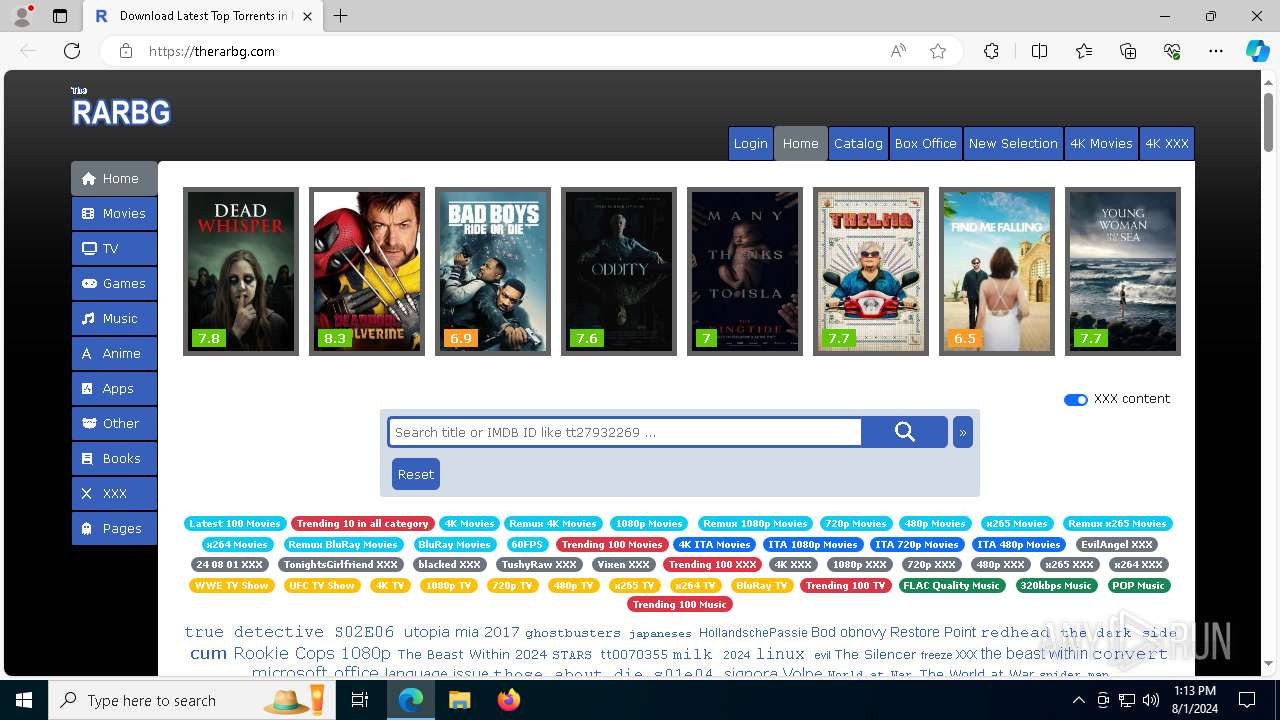
Task: Open the Collections icon
Action: [x=1128, y=51]
